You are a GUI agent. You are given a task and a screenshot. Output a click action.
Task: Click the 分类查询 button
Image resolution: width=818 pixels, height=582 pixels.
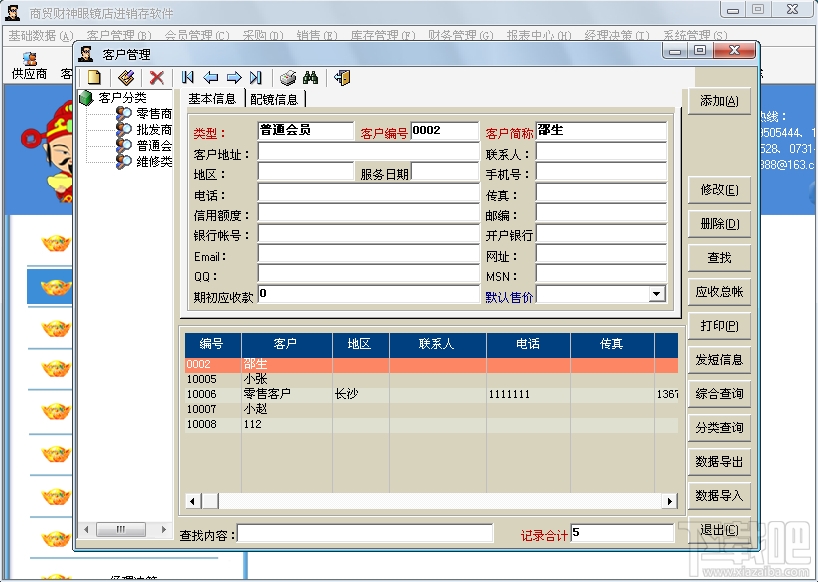[x=719, y=427]
